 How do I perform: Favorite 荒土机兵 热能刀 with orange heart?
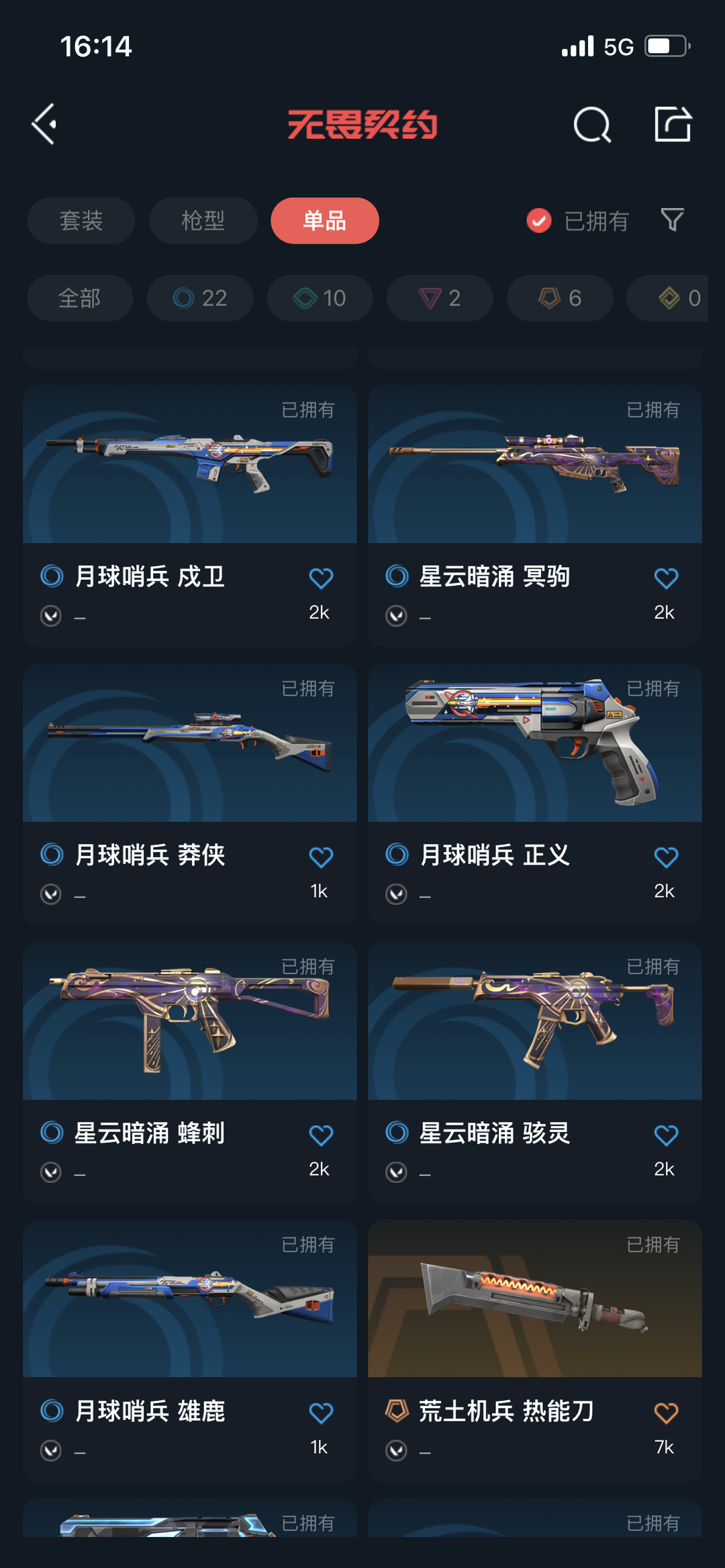(x=666, y=1412)
